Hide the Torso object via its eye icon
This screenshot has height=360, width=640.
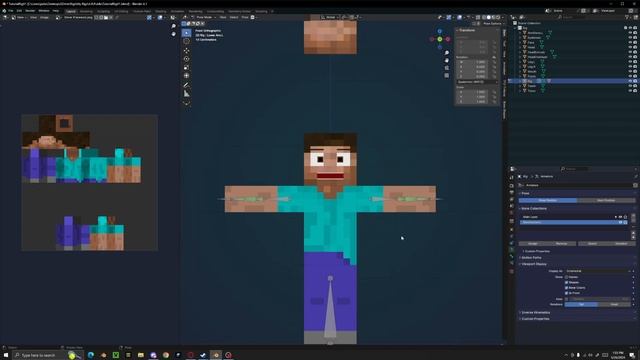click(x=630, y=91)
